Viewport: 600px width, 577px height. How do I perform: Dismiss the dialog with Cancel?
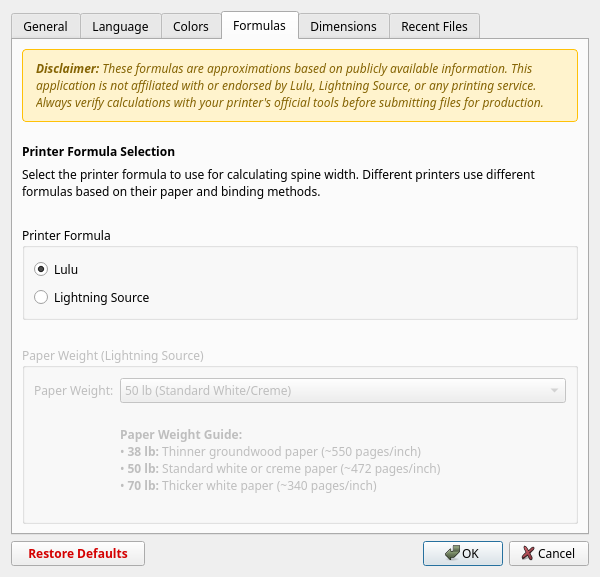click(x=548, y=553)
